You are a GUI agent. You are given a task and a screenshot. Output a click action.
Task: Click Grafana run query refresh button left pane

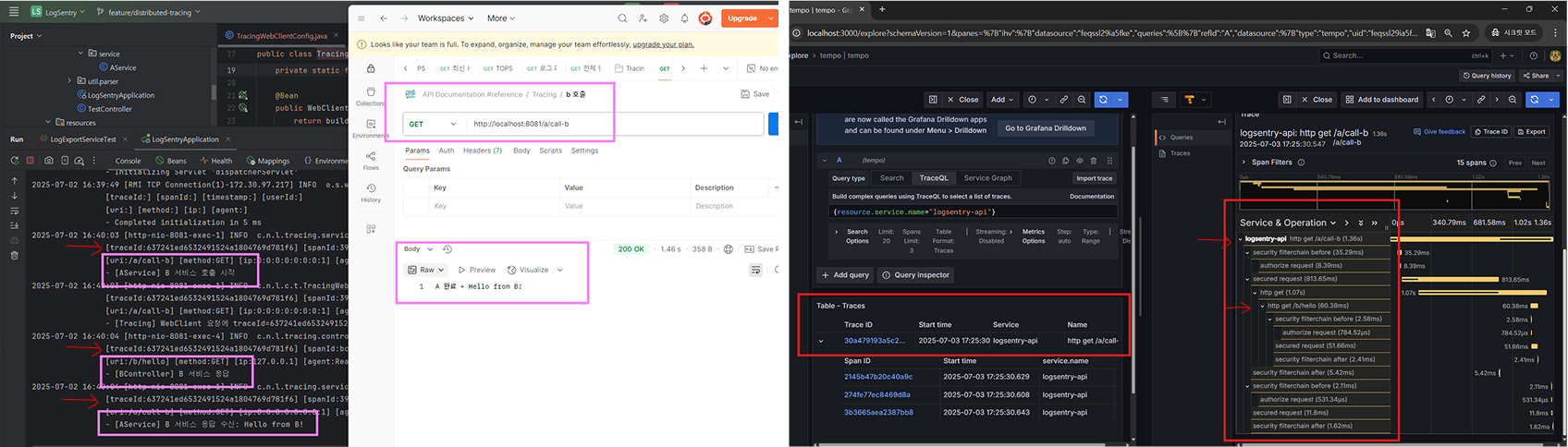pyautogui.click(x=1103, y=99)
